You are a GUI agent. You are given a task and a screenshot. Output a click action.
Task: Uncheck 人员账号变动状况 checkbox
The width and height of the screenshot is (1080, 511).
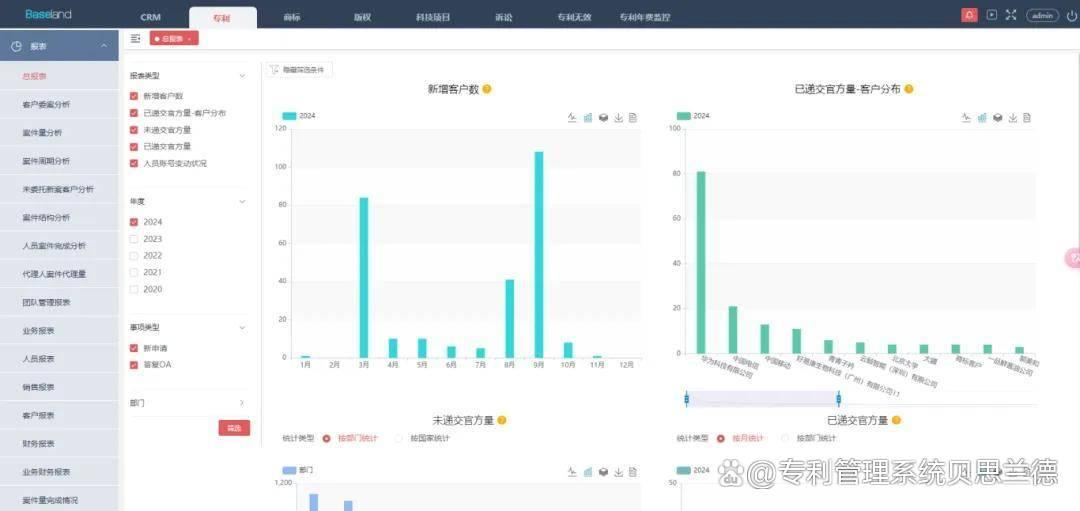pos(134,163)
